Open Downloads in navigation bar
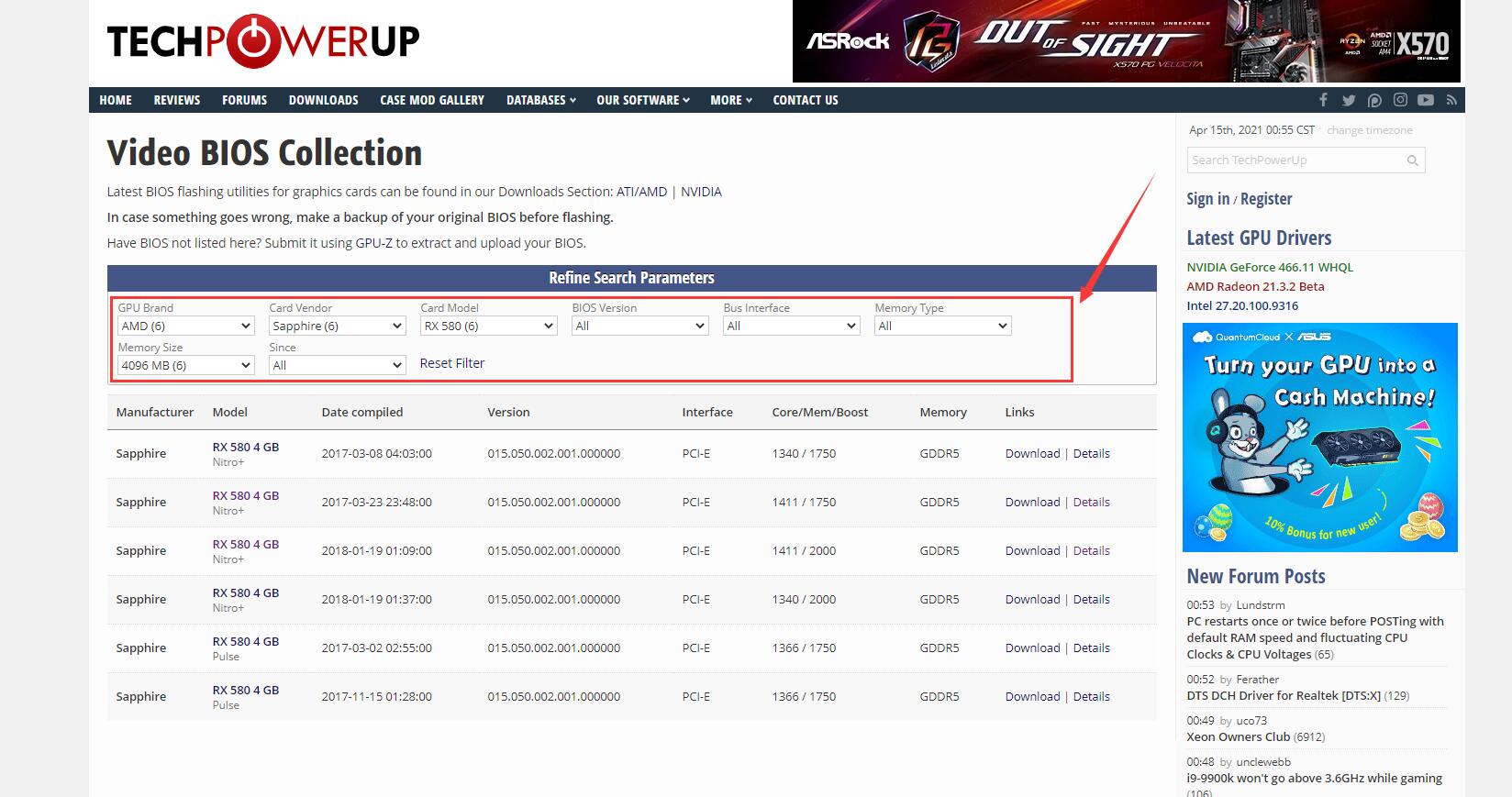 tap(324, 100)
